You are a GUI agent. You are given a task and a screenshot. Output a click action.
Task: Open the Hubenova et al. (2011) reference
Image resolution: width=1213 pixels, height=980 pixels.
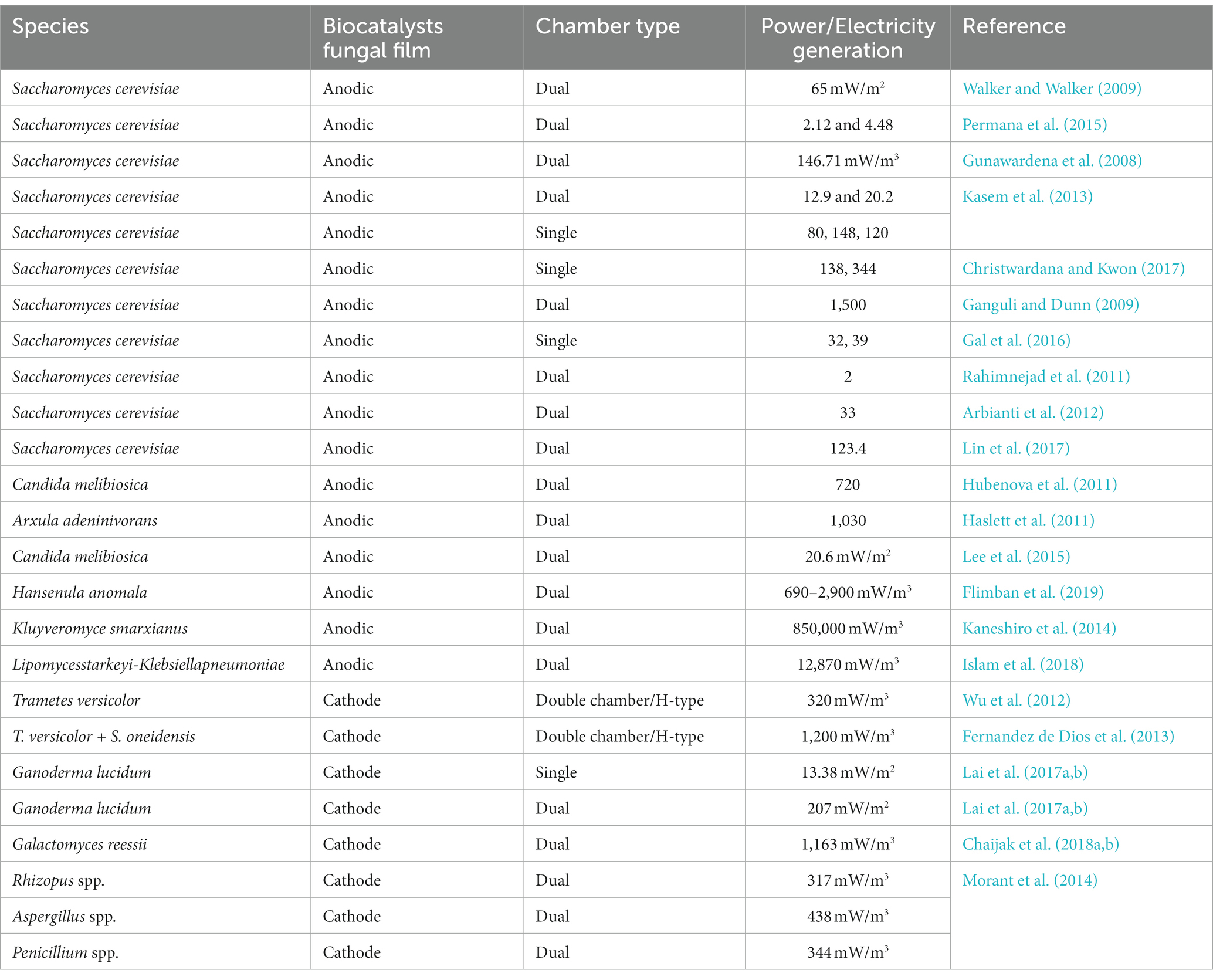1040,484
